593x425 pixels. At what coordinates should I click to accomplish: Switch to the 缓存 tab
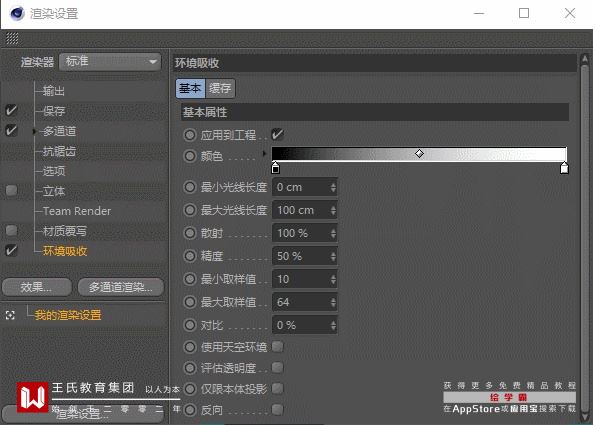[220, 88]
